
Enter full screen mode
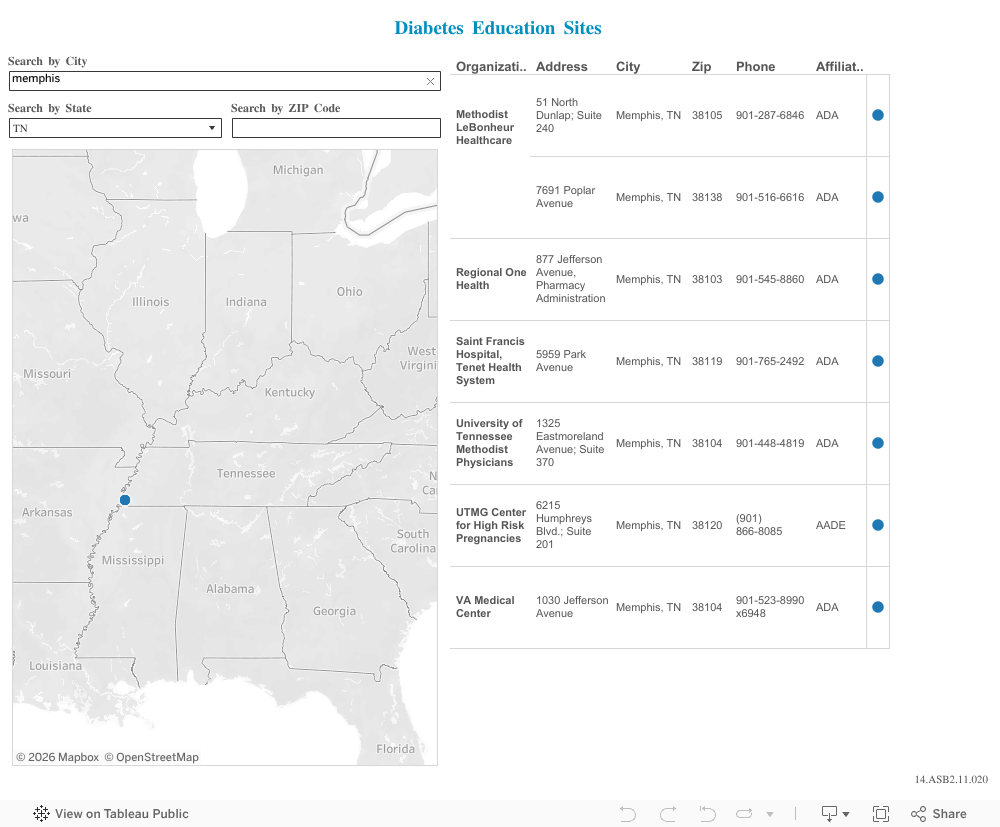881,814
